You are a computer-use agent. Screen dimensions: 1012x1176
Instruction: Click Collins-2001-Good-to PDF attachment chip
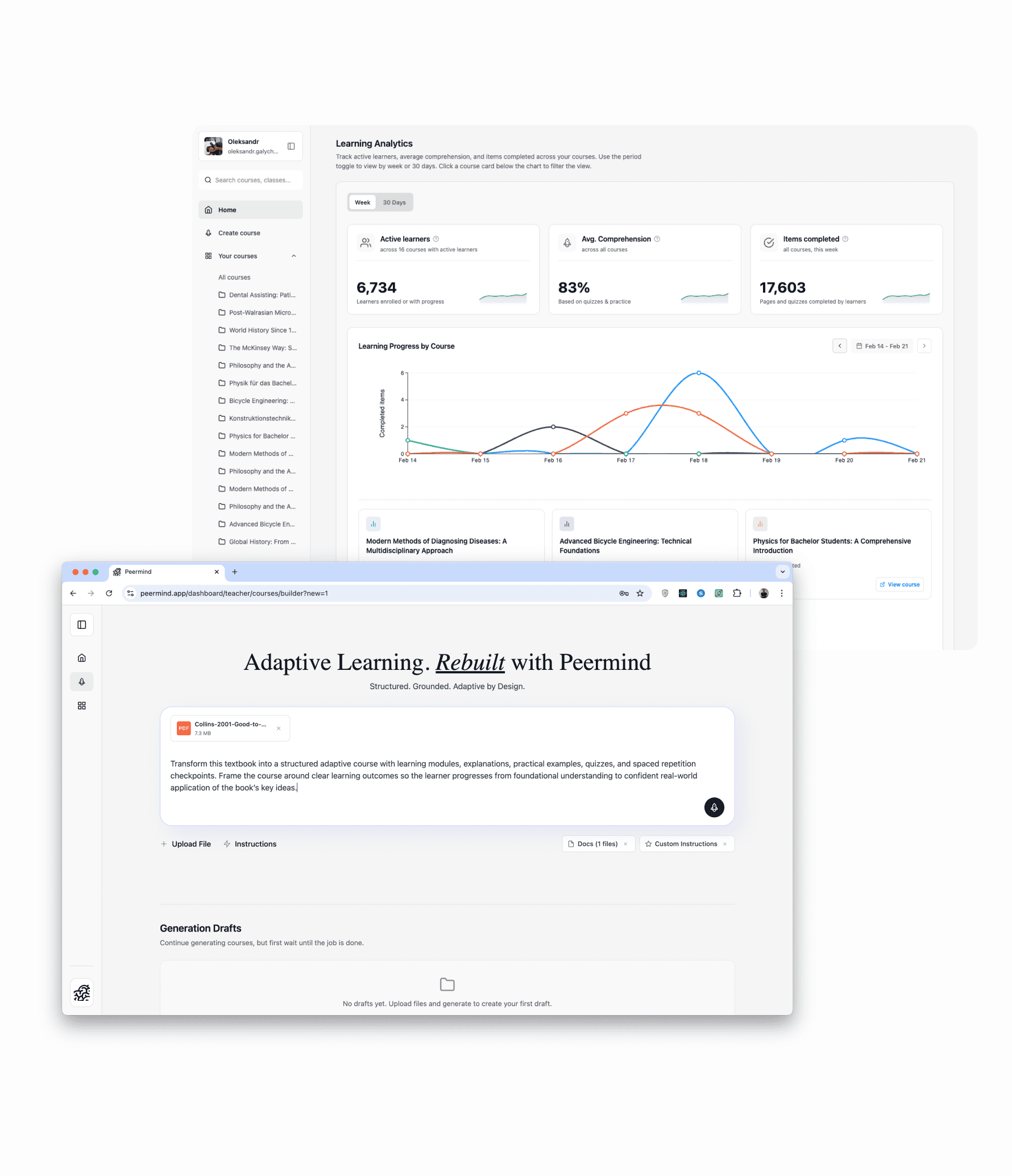[230, 728]
